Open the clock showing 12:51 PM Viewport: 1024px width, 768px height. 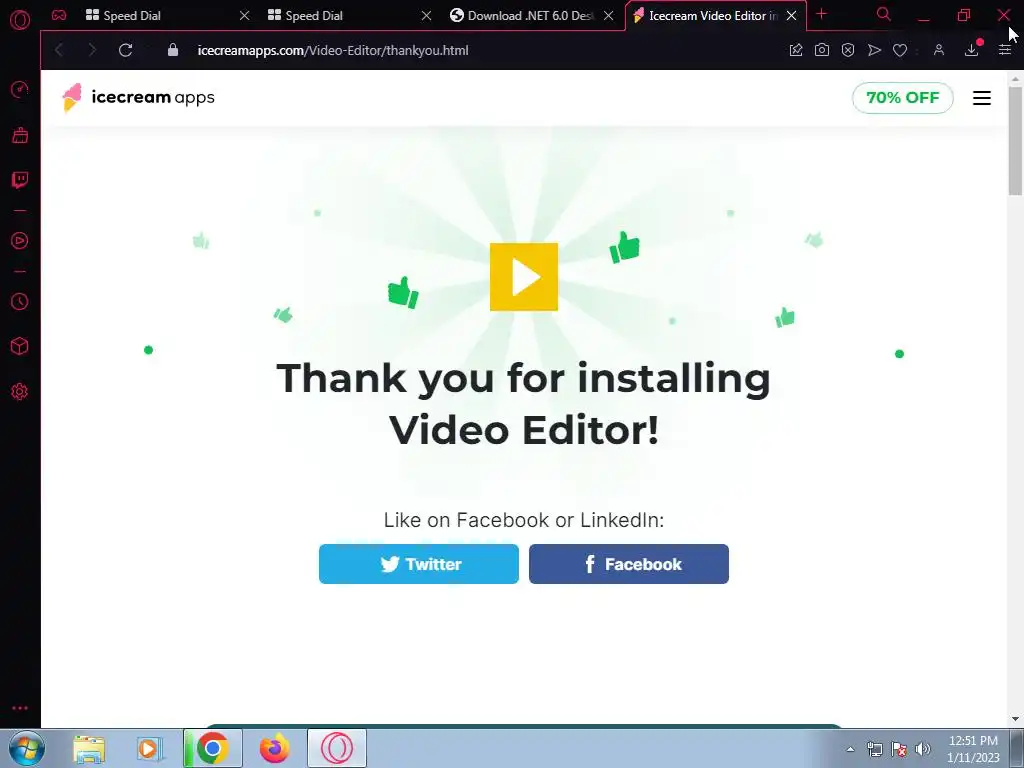tap(973, 749)
